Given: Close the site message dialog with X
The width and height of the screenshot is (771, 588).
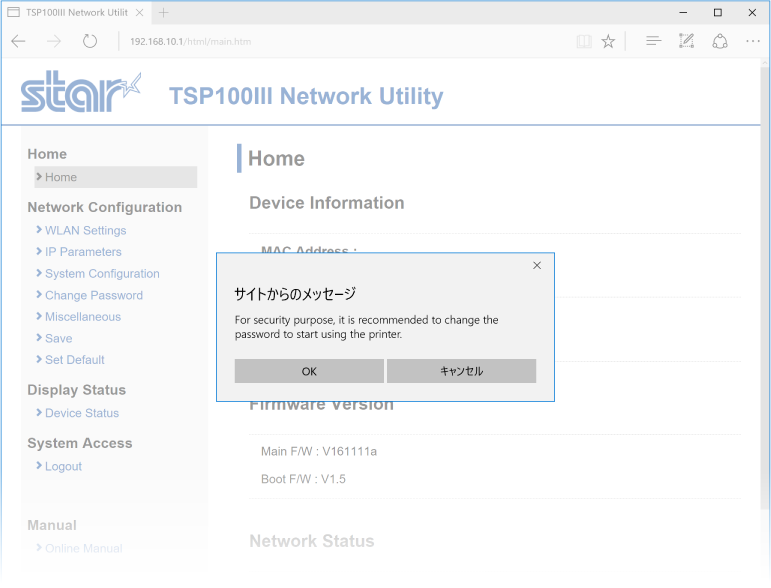Looking at the screenshot, I should 537,265.
